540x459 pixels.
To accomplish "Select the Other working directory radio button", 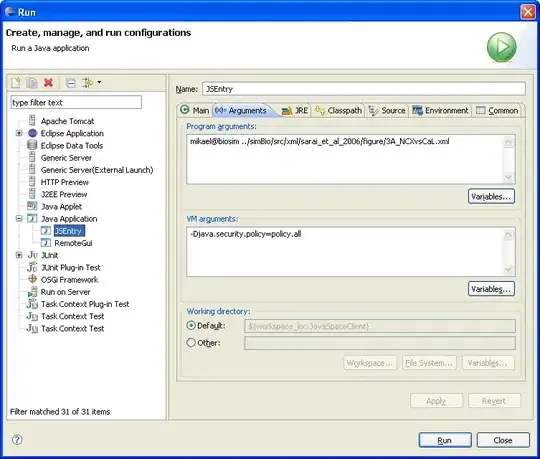I will coord(191,343).
